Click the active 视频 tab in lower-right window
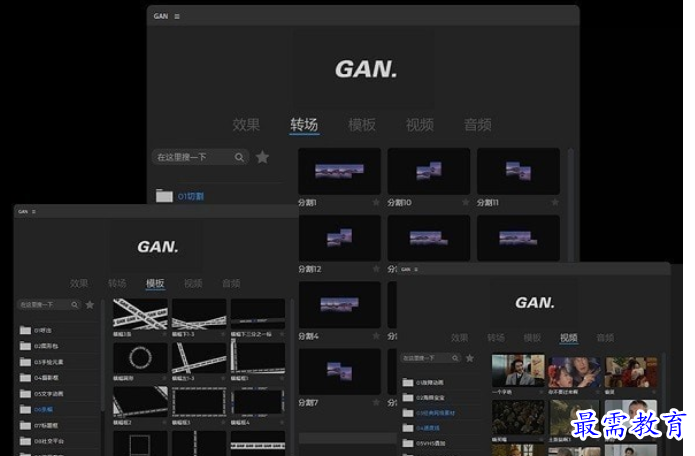Viewport: 695px width, 456px height. 569,338
